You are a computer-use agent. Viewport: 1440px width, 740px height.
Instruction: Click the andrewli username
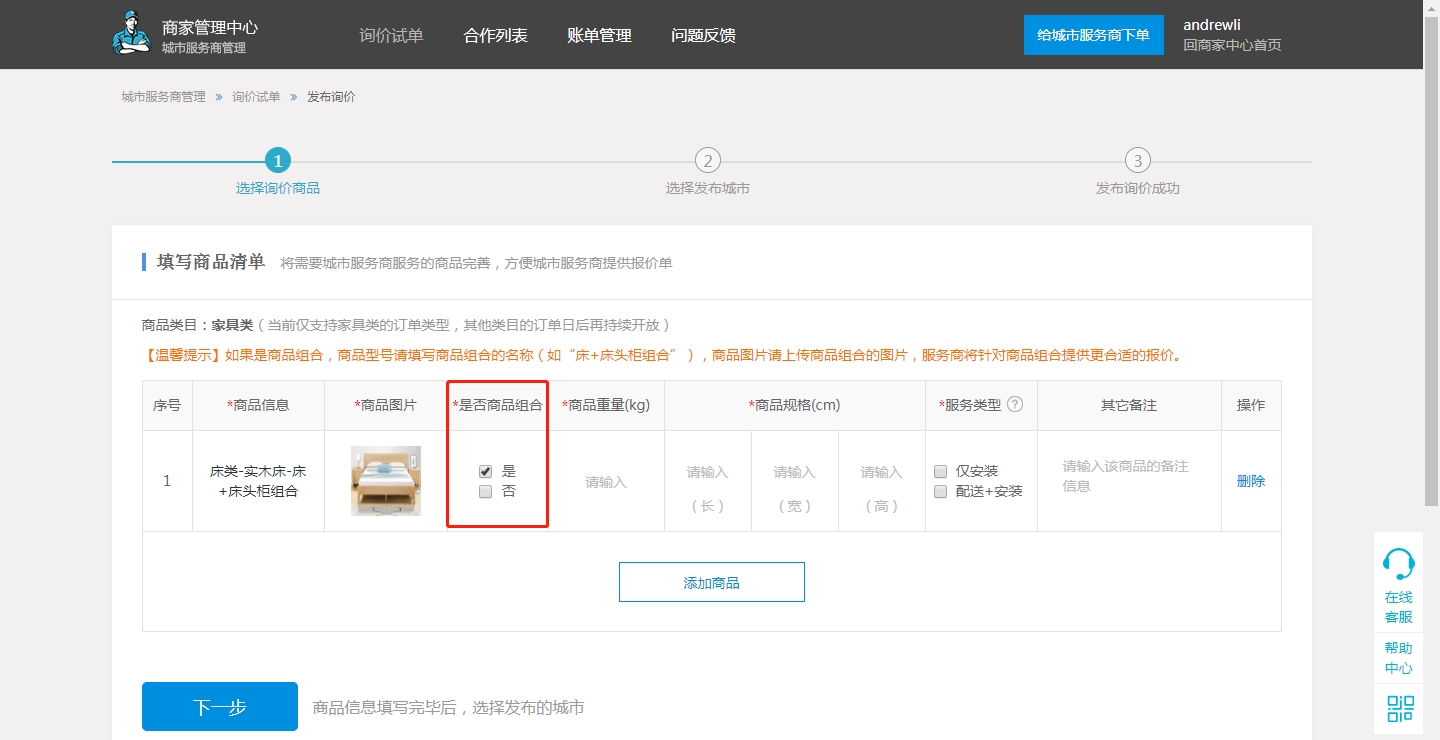tap(1212, 25)
